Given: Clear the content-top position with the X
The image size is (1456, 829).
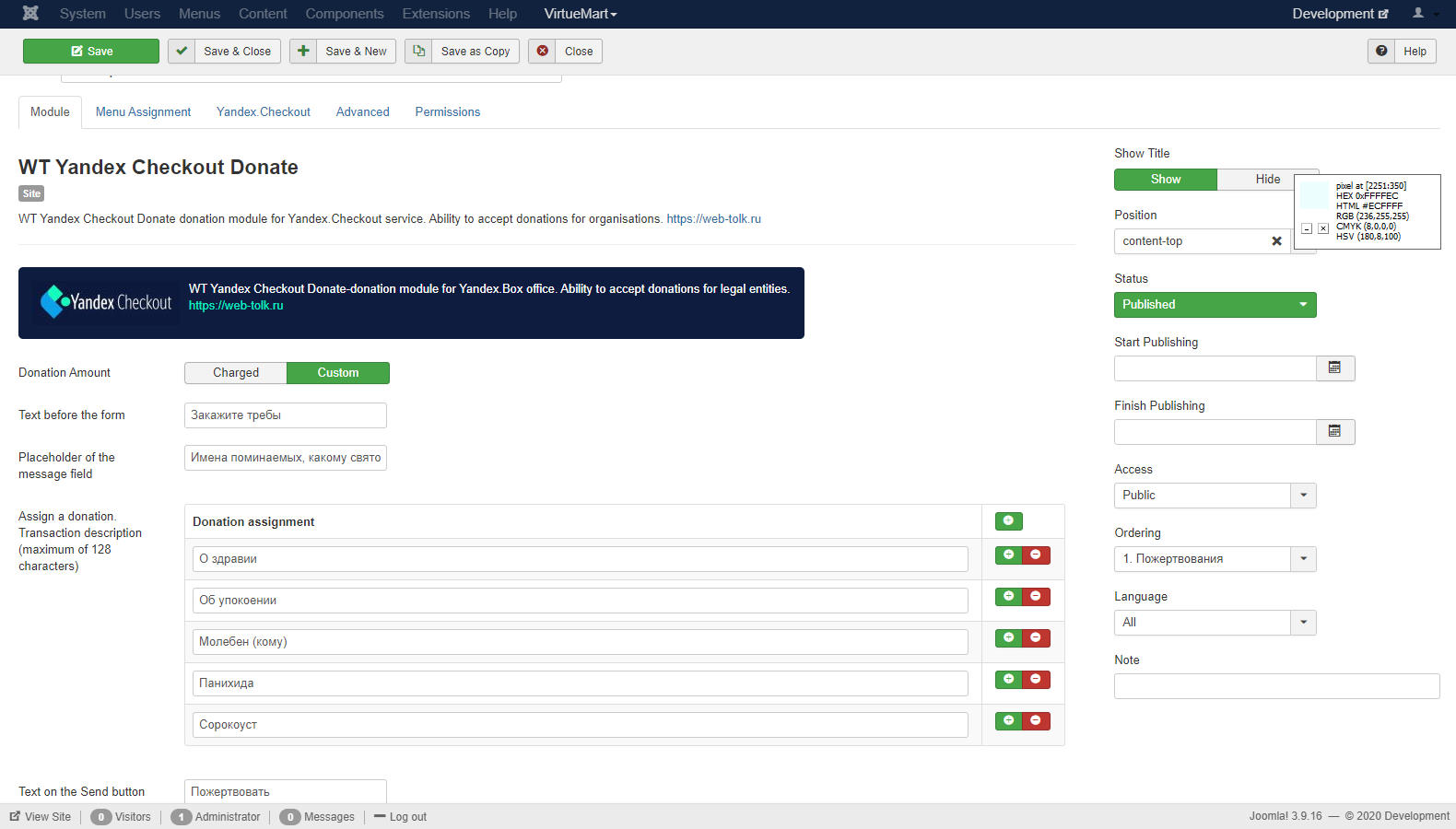Looking at the screenshot, I should [x=1276, y=241].
